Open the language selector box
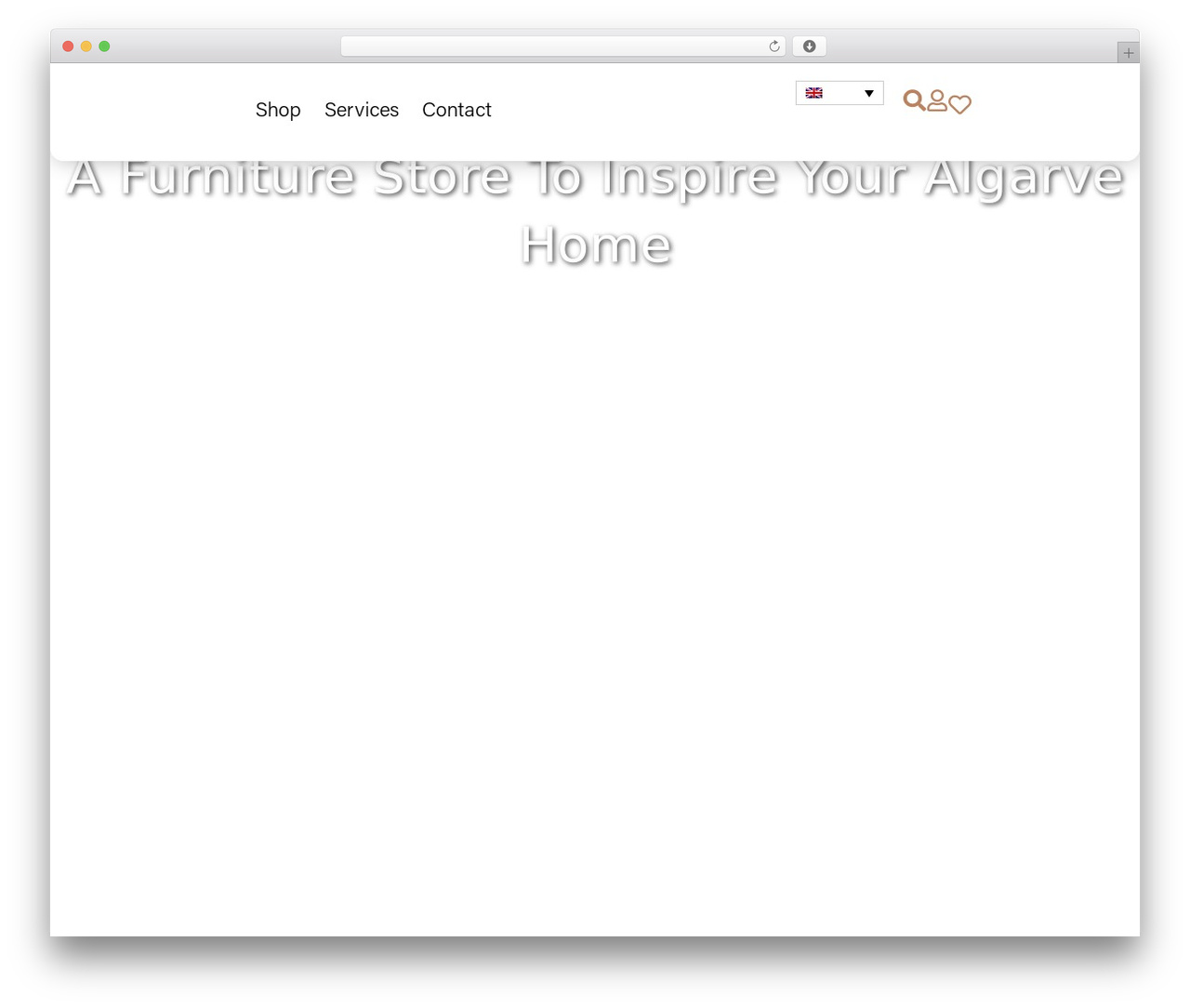The height and width of the screenshot is (1008, 1190). [x=840, y=93]
